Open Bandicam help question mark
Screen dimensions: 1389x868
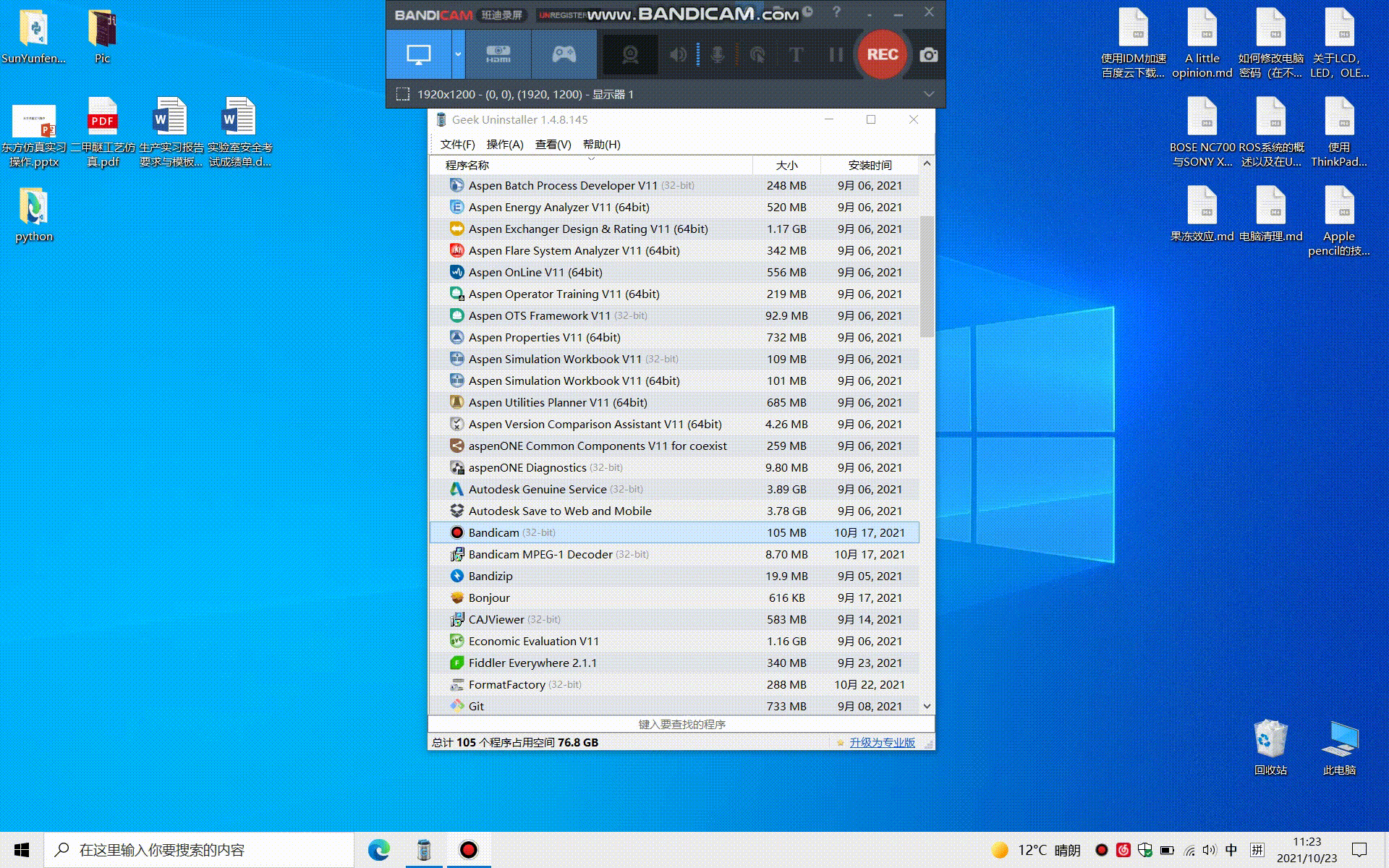click(x=836, y=12)
